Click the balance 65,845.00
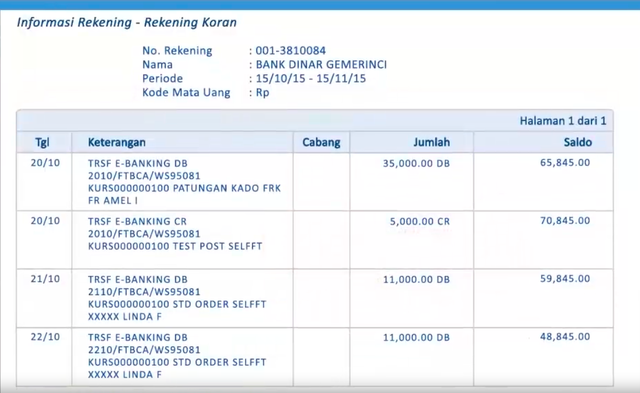Screen dimensions: 640x393 [x=565, y=163]
